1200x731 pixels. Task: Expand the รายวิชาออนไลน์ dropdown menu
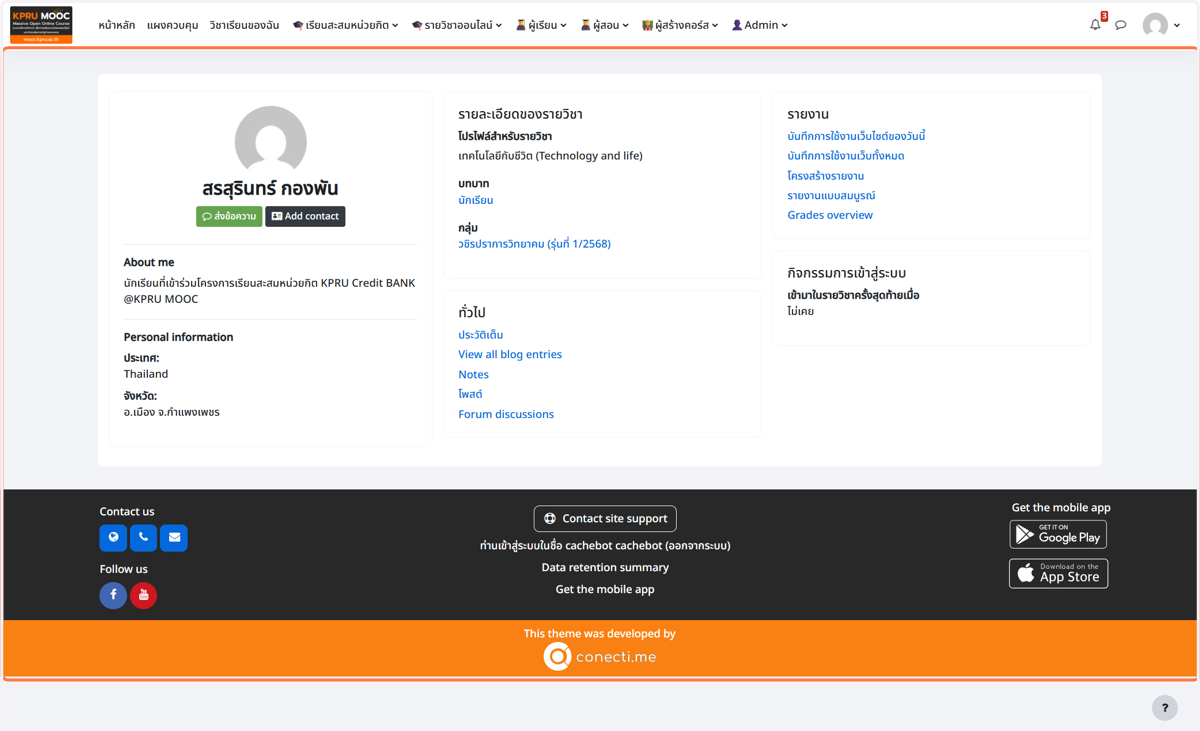point(457,25)
